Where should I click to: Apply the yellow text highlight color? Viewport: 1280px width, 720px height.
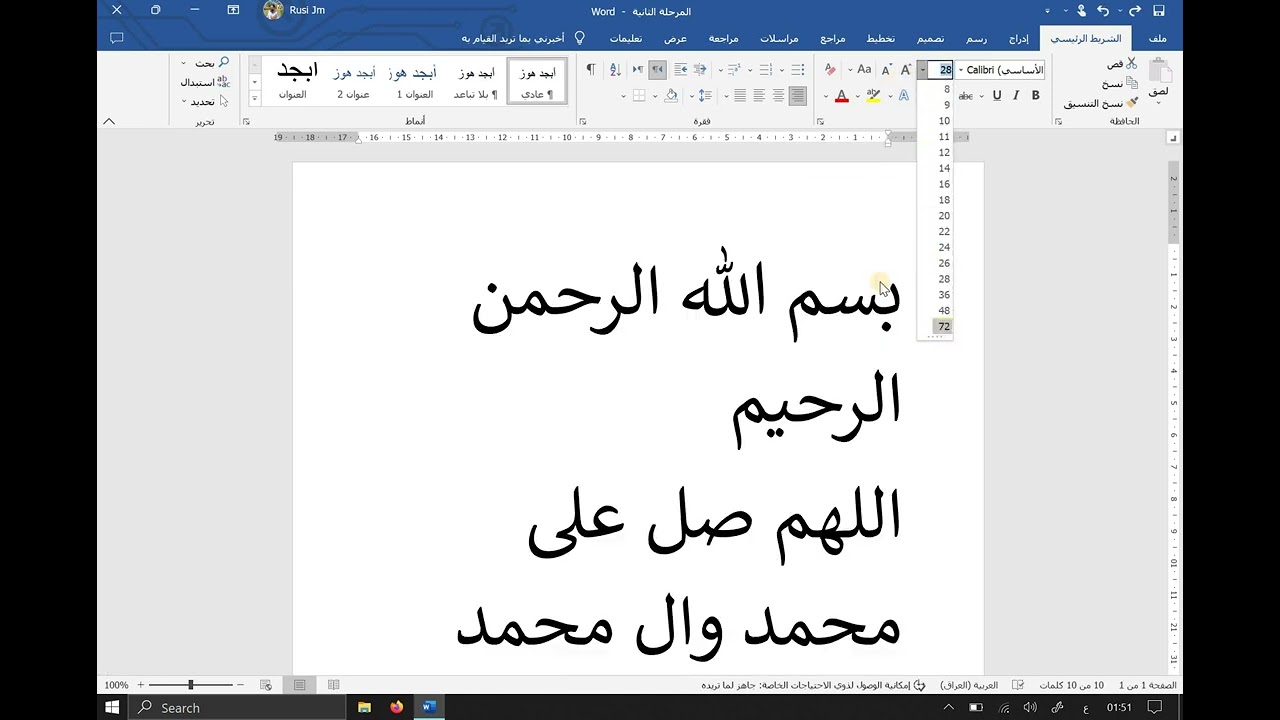click(x=873, y=96)
